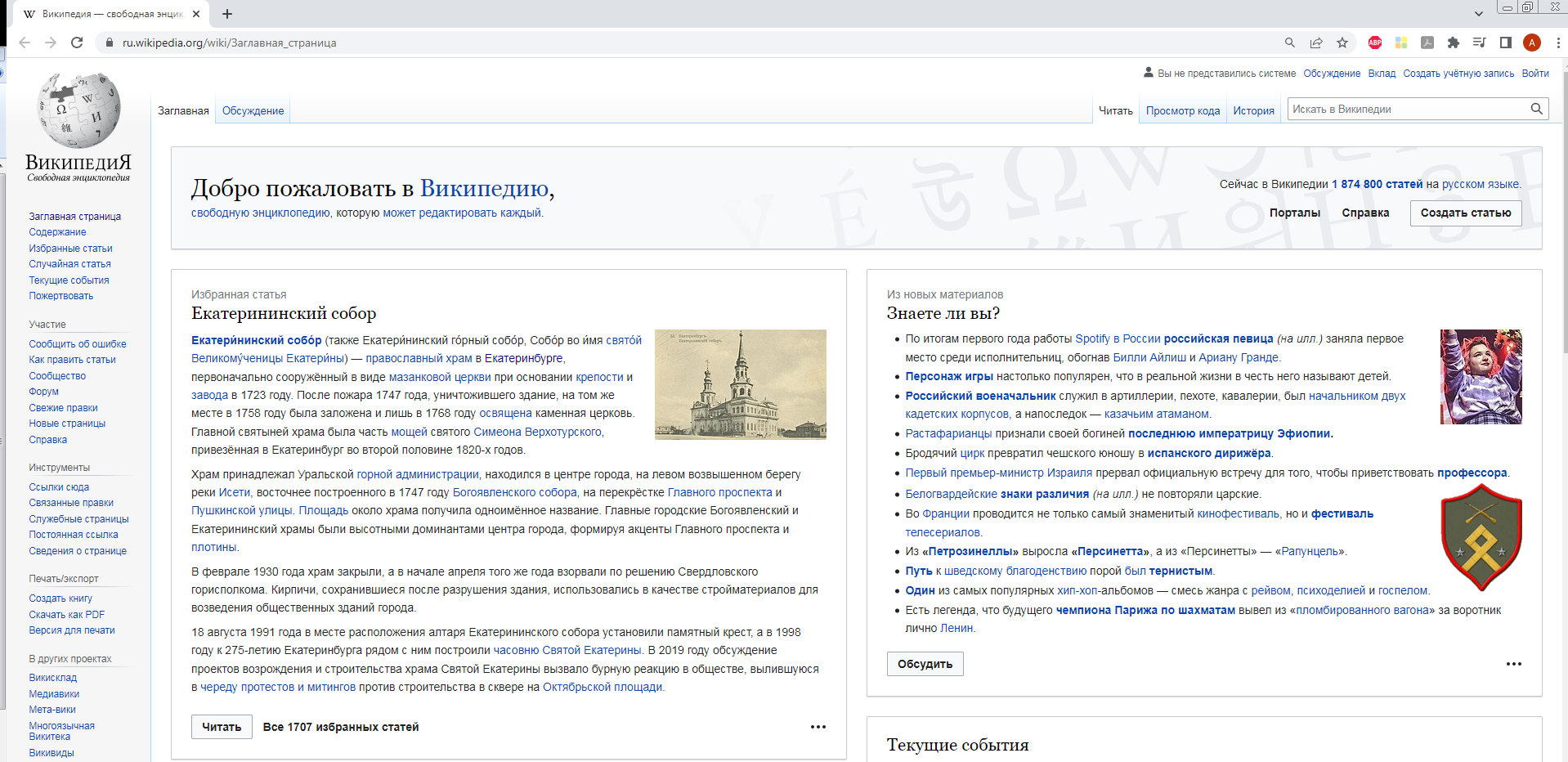Viewport: 1568px width, 762px height.
Task: Click the user silhouette icon near 'Вы не представились'
Action: coord(1149,73)
